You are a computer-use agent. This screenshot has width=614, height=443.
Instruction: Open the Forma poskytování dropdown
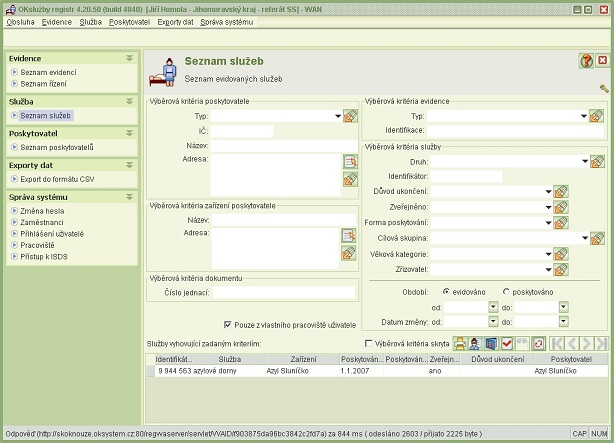tap(548, 222)
